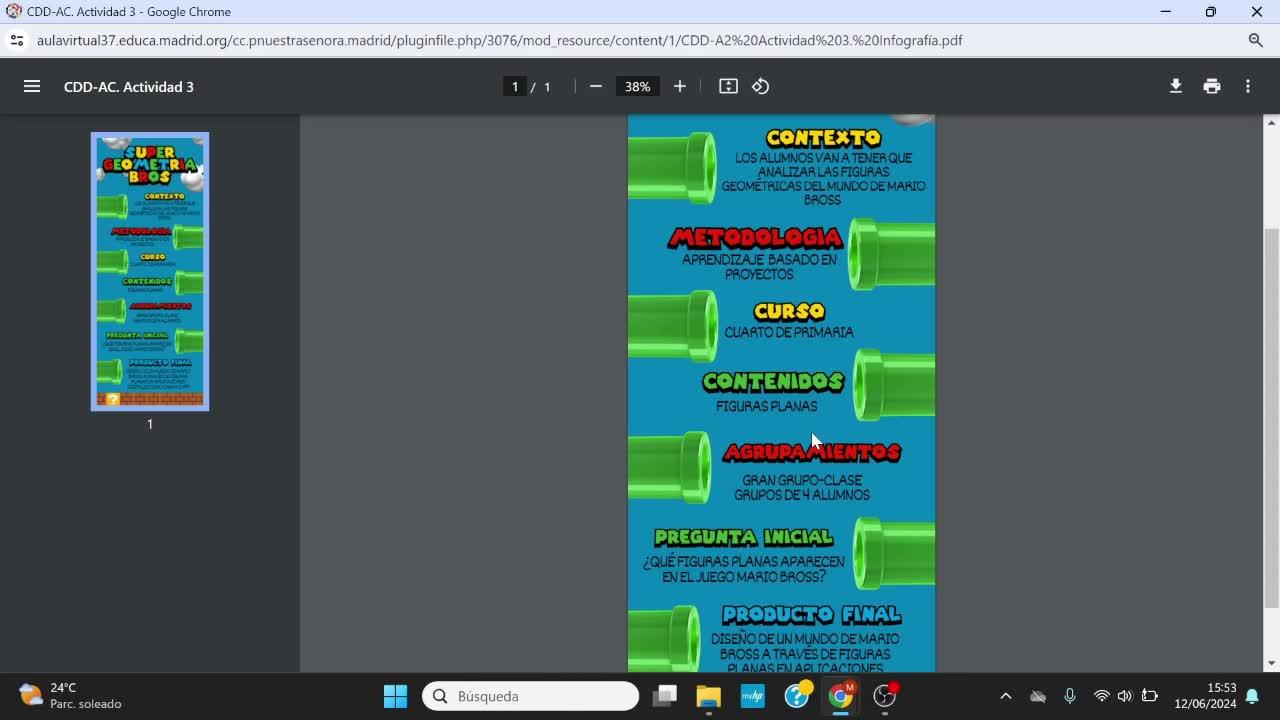
Task: Click the fit to page icon
Action: 728,87
